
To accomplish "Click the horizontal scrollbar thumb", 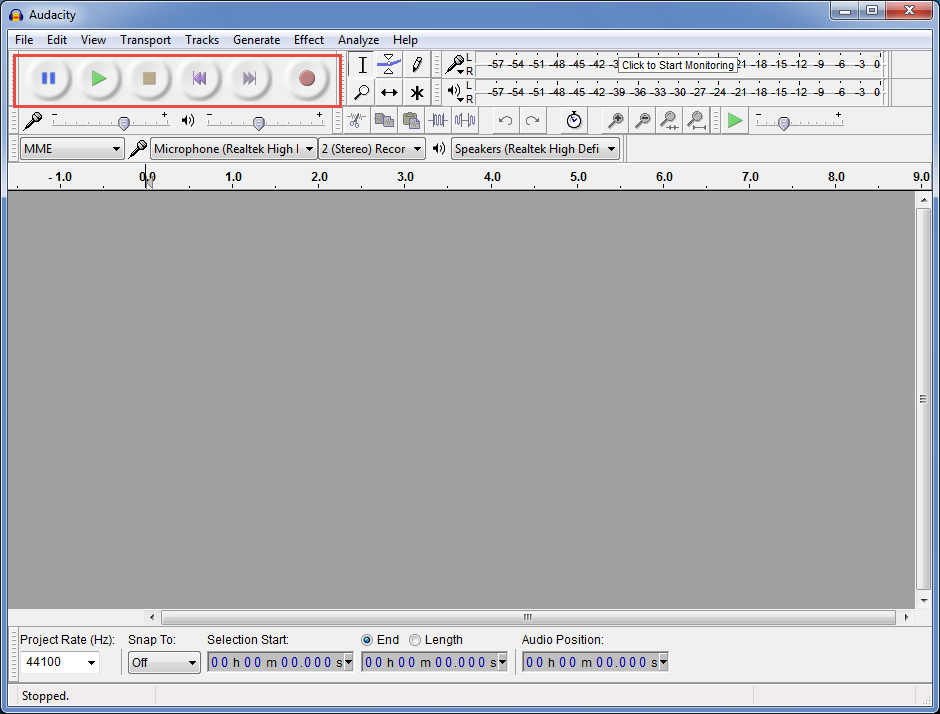I will pyautogui.click(x=528, y=617).
